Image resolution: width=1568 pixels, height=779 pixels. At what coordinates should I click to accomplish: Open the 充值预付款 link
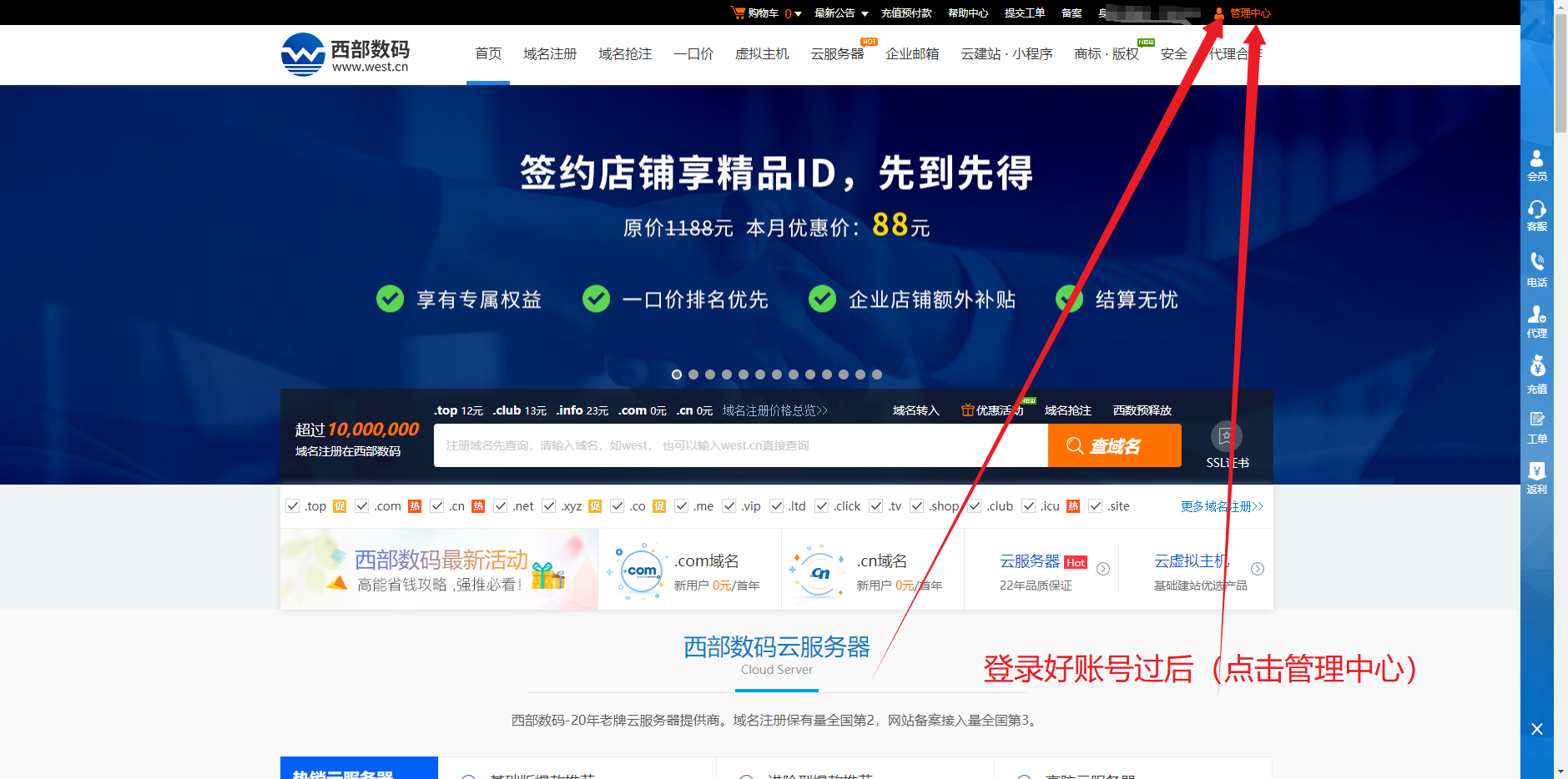(x=906, y=13)
